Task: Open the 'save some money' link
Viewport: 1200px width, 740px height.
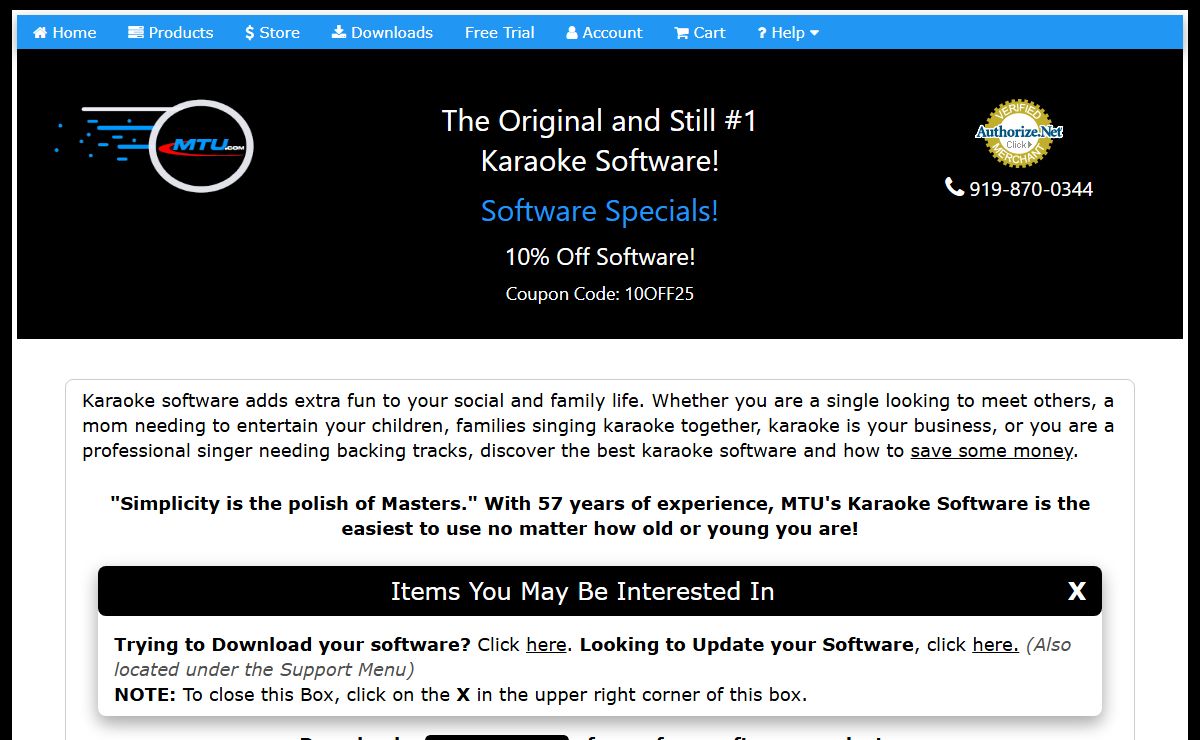Action: click(992, 451)
